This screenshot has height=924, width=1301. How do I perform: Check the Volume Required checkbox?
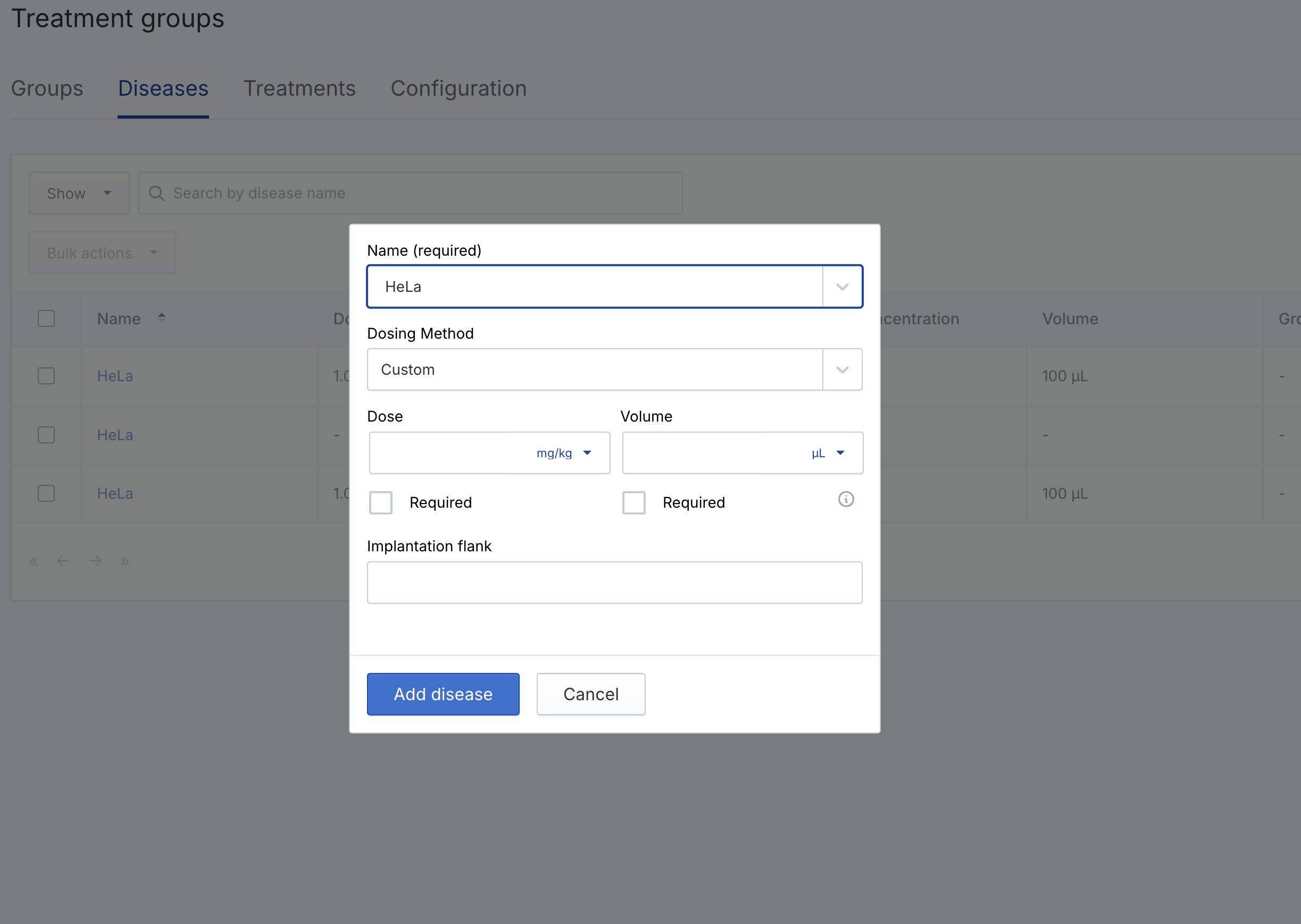click(x=633, y=503)
